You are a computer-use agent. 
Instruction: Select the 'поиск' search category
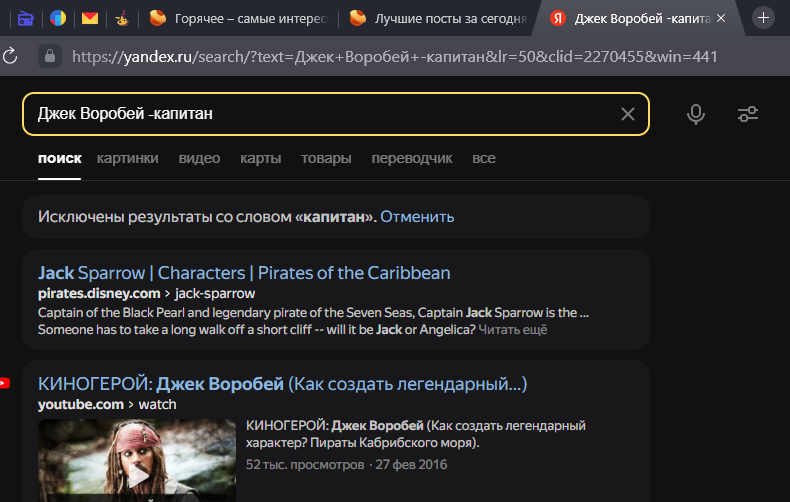point(59,158)
